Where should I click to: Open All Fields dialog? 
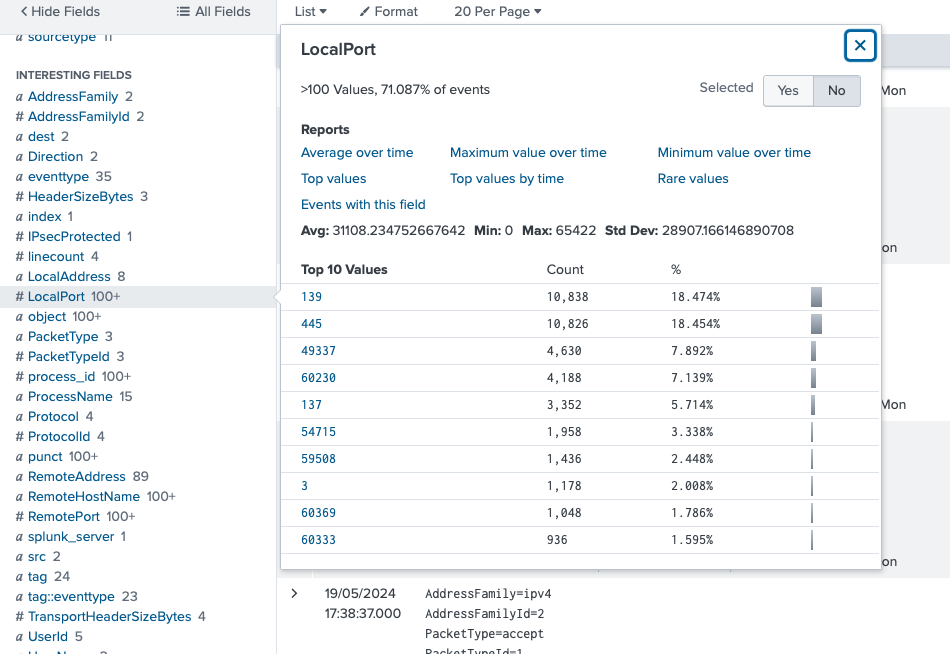(213, 12)
